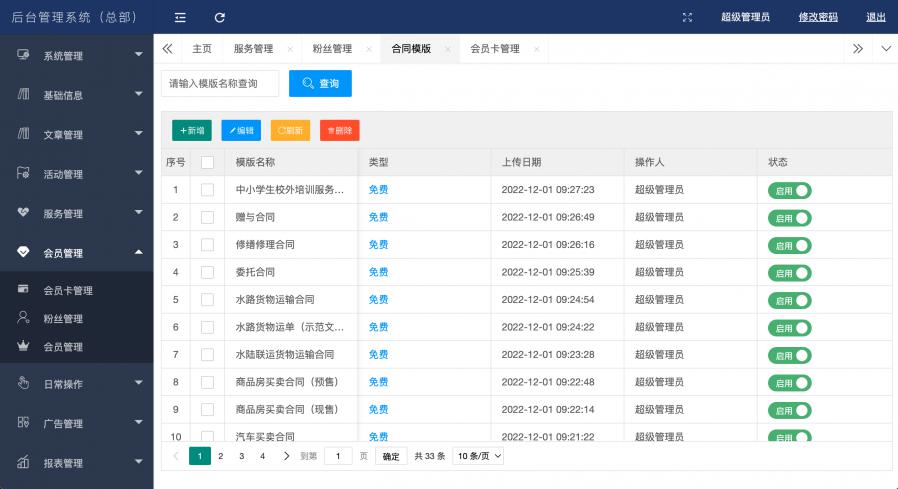This screenshot has width=898, height=489.
Task: Click the template name search input field
Action: 220,84
